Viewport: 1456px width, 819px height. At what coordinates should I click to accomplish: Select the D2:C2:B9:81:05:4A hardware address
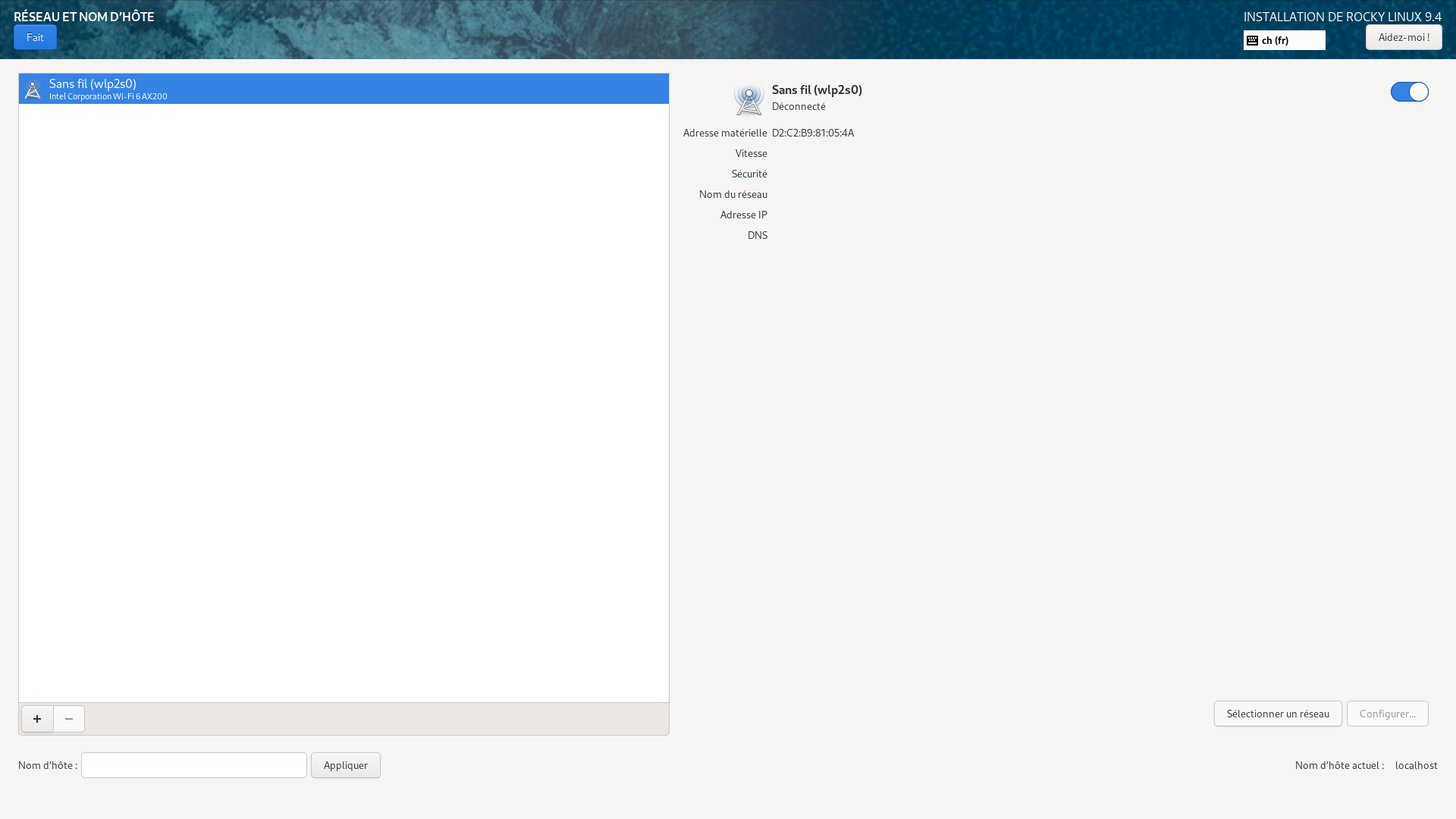[x=812, y=133]
